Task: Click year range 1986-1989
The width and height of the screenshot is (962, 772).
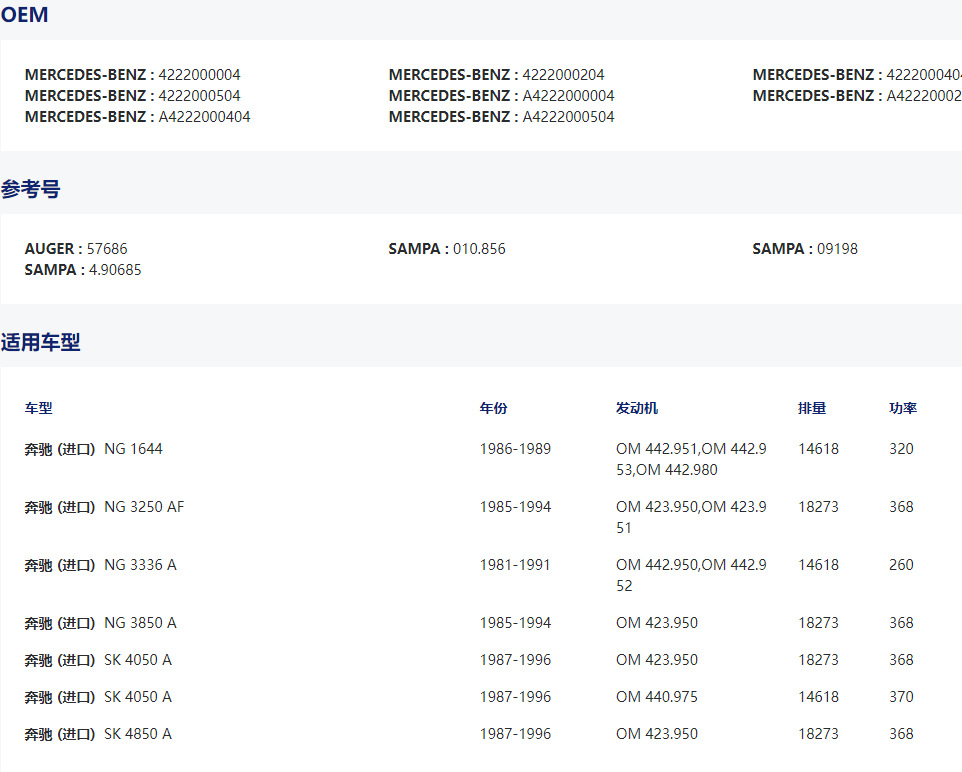Action: coord(515,449)
